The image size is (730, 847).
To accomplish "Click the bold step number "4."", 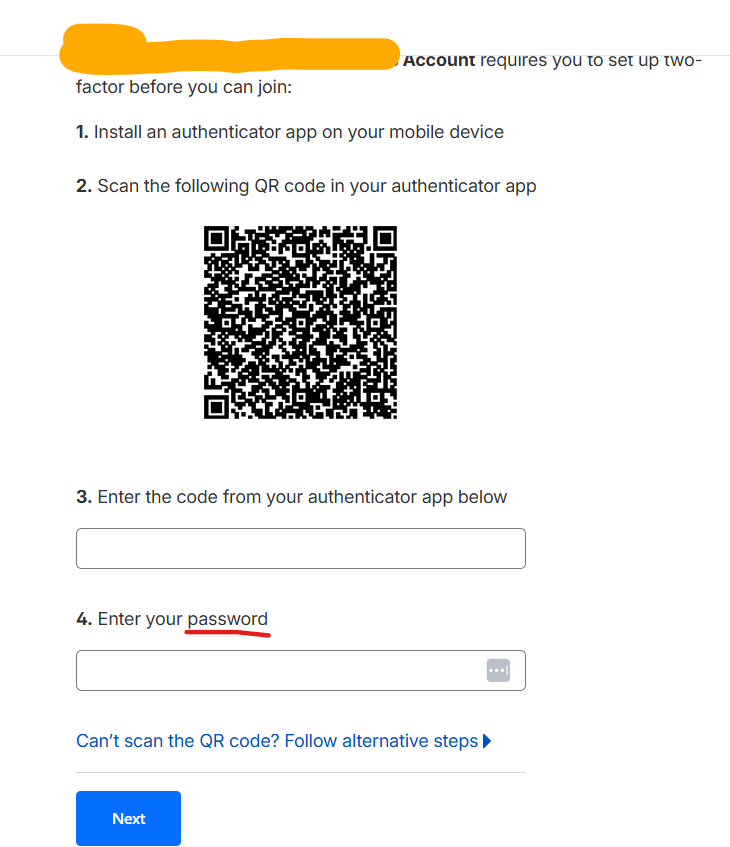I will coord(84,619).
